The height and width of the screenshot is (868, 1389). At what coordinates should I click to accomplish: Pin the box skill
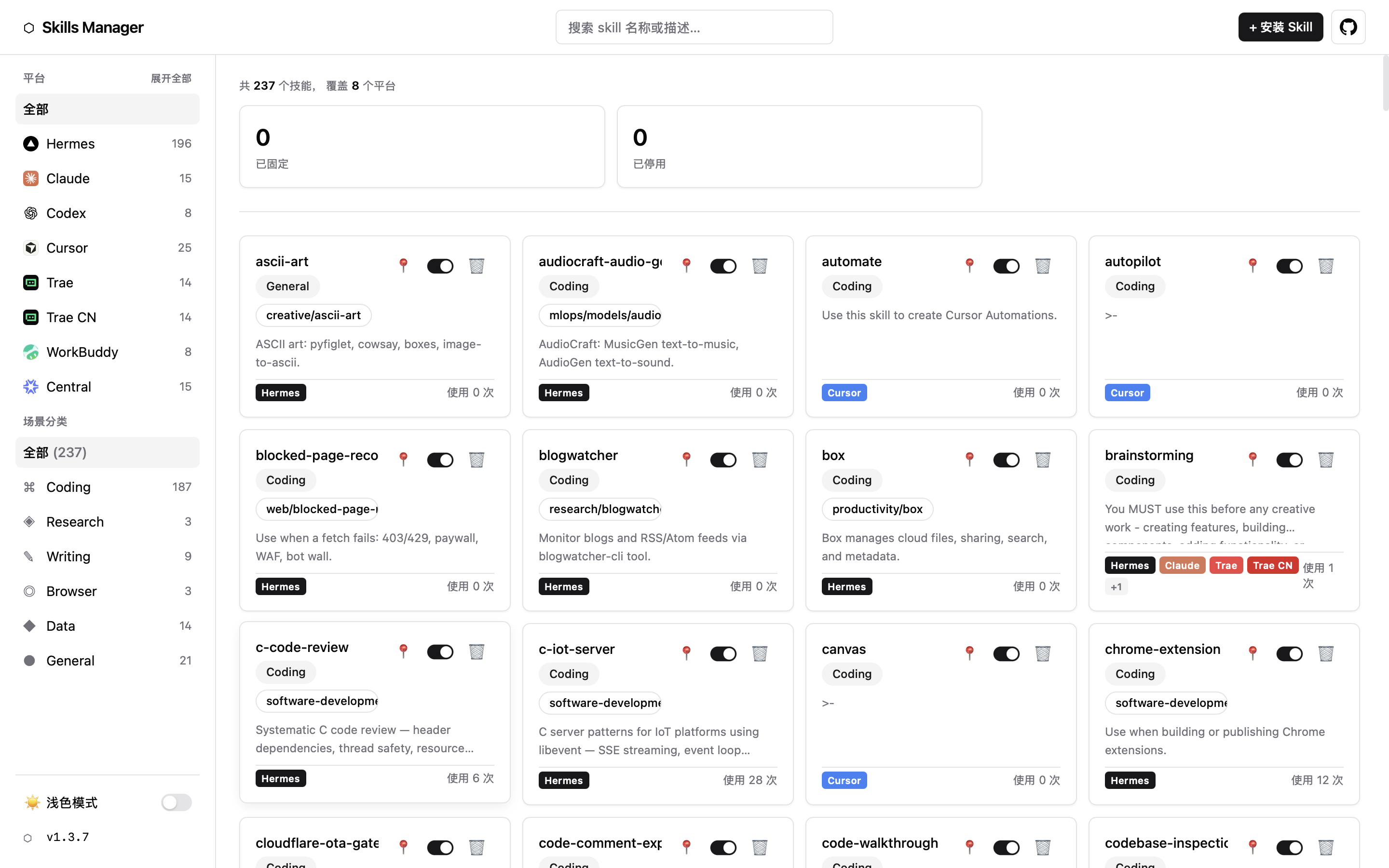[969, 459]
